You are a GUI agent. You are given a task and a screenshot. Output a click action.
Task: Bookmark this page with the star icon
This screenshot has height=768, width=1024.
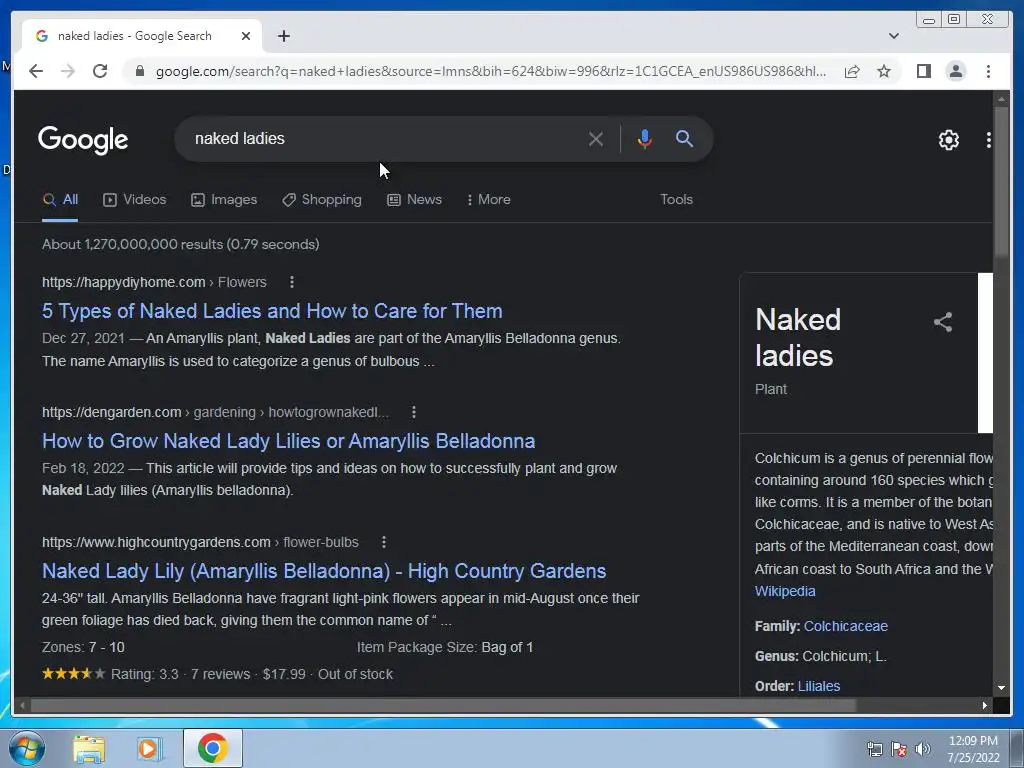pos(884,71)
